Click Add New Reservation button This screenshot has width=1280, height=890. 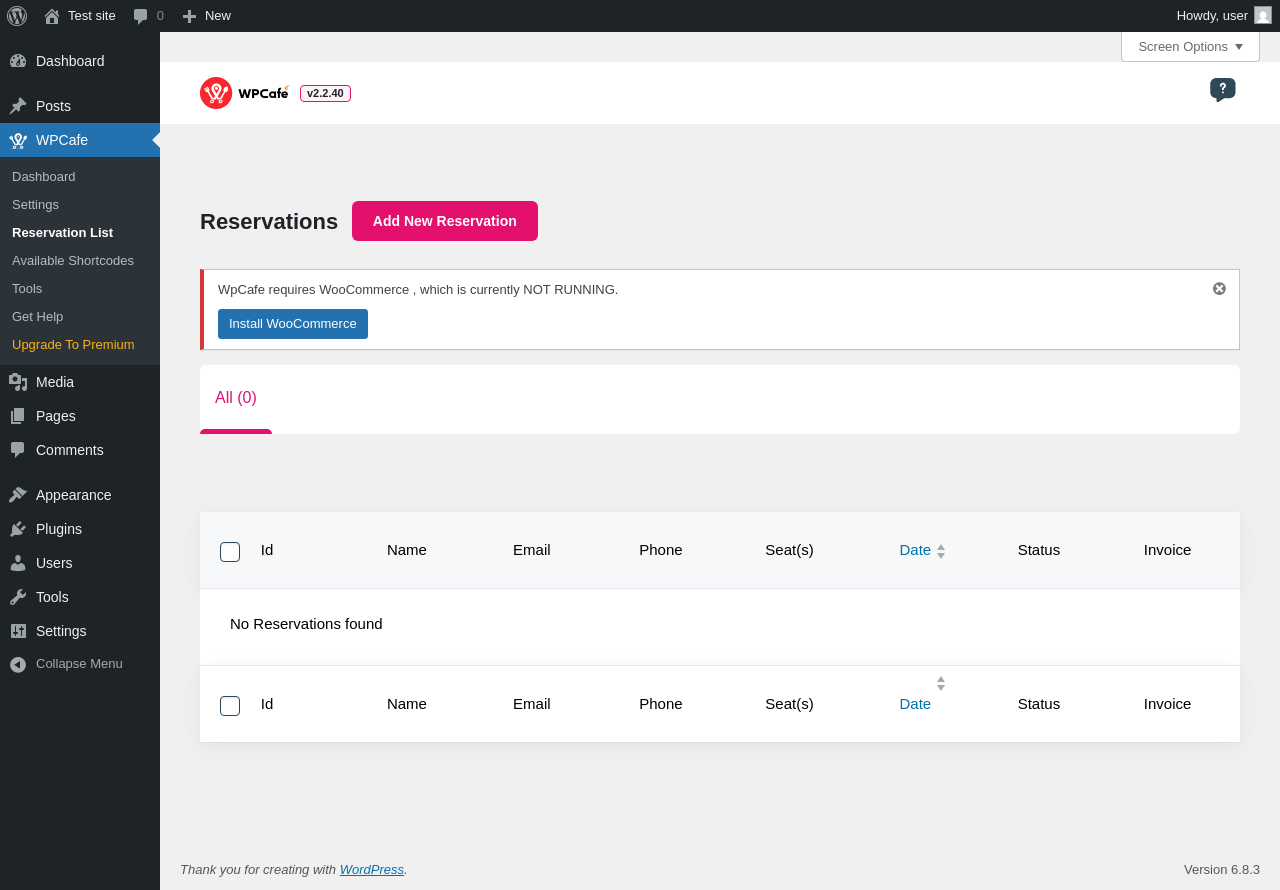(445, 221)
